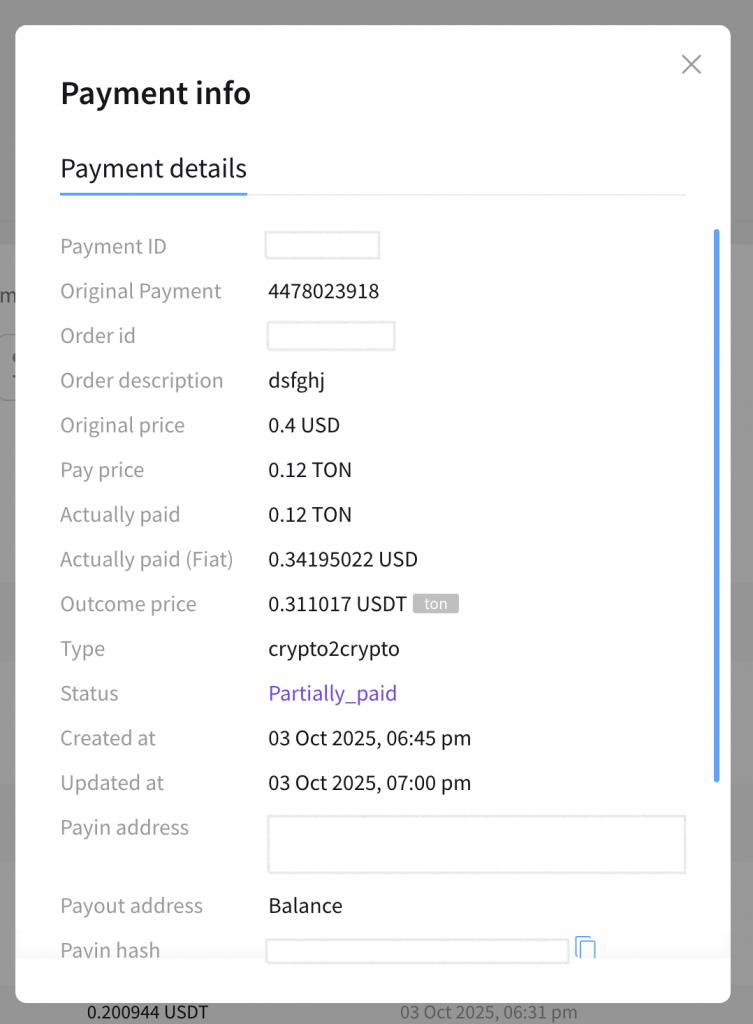Click the 0.34195022 USD fiat amount
Viewport: 753px width, 1024px height.
pos(343,560)
